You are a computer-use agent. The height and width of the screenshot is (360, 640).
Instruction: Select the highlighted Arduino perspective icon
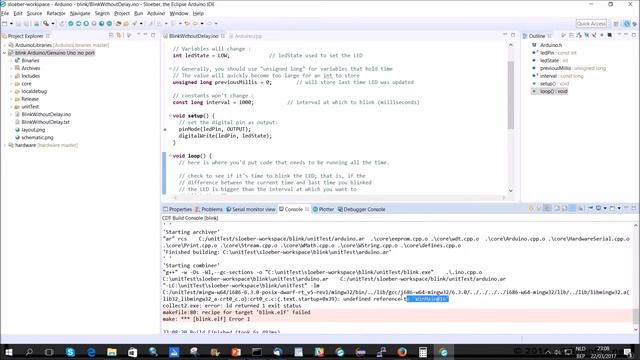[627, 24]
